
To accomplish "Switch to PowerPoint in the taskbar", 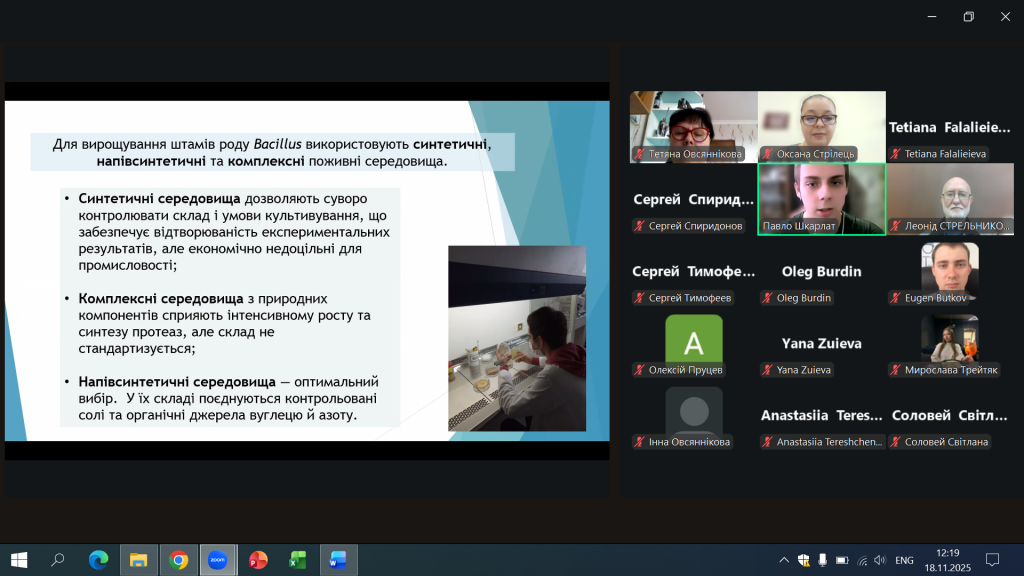I will (x=258, y=560).
